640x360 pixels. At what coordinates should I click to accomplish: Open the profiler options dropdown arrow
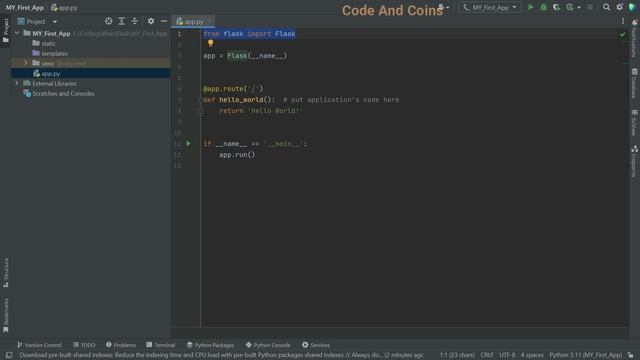(x=579, y=7)
